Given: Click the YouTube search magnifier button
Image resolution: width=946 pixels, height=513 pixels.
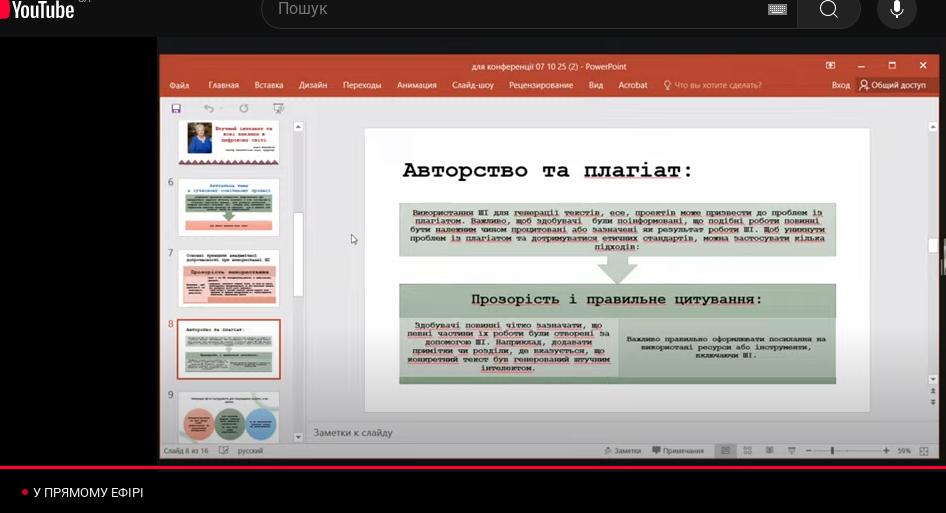Looking at the screenshot, I should (828, 10).
